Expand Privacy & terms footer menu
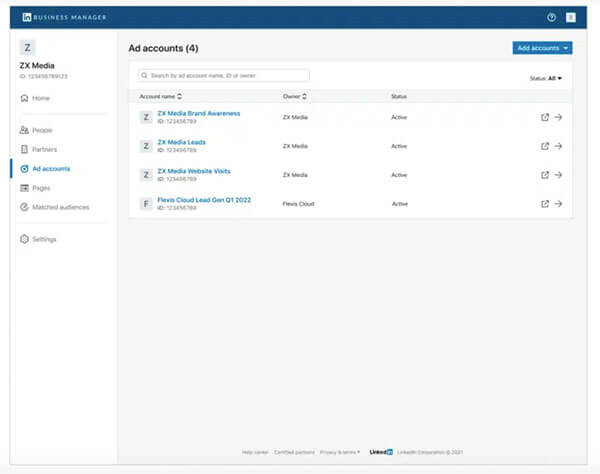600x474 pixels. click(340, 452)
